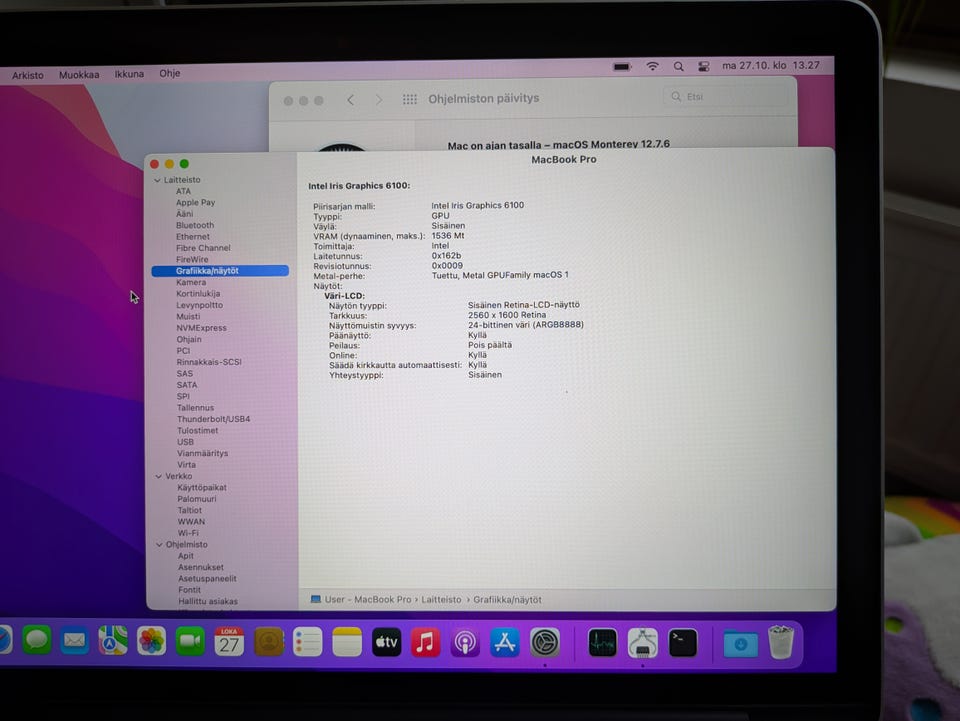This screenshot has height=721, width=960.
Task: Click Laitteisto in the path bar
Action: pos(441,600)
